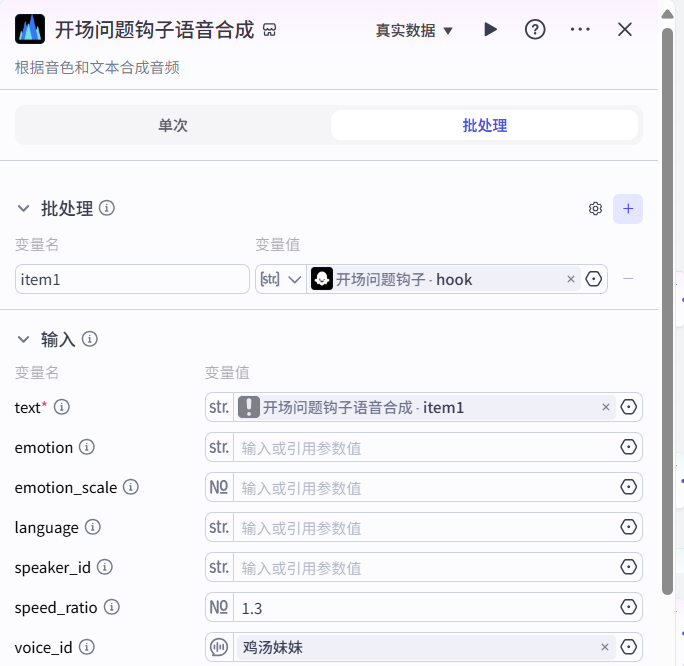Delete the item1 batch row
The height and width of the screenshot is (666, 684).
(628, 279)
